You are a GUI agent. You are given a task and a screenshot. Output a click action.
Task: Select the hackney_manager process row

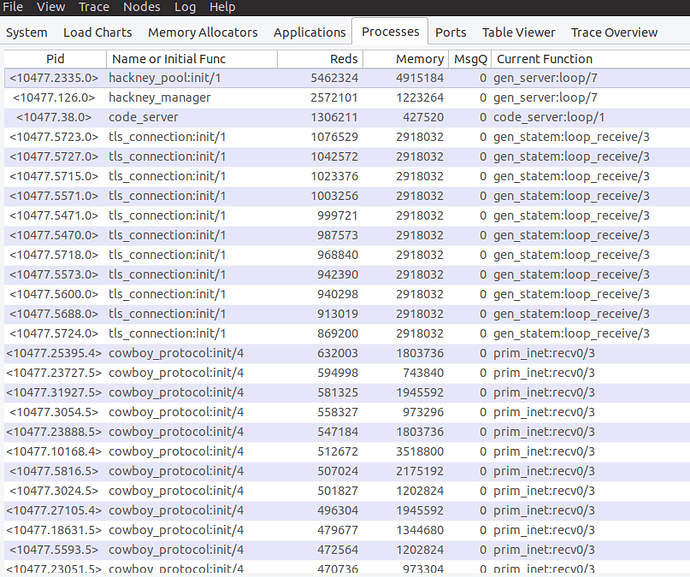tap(347, 98)
